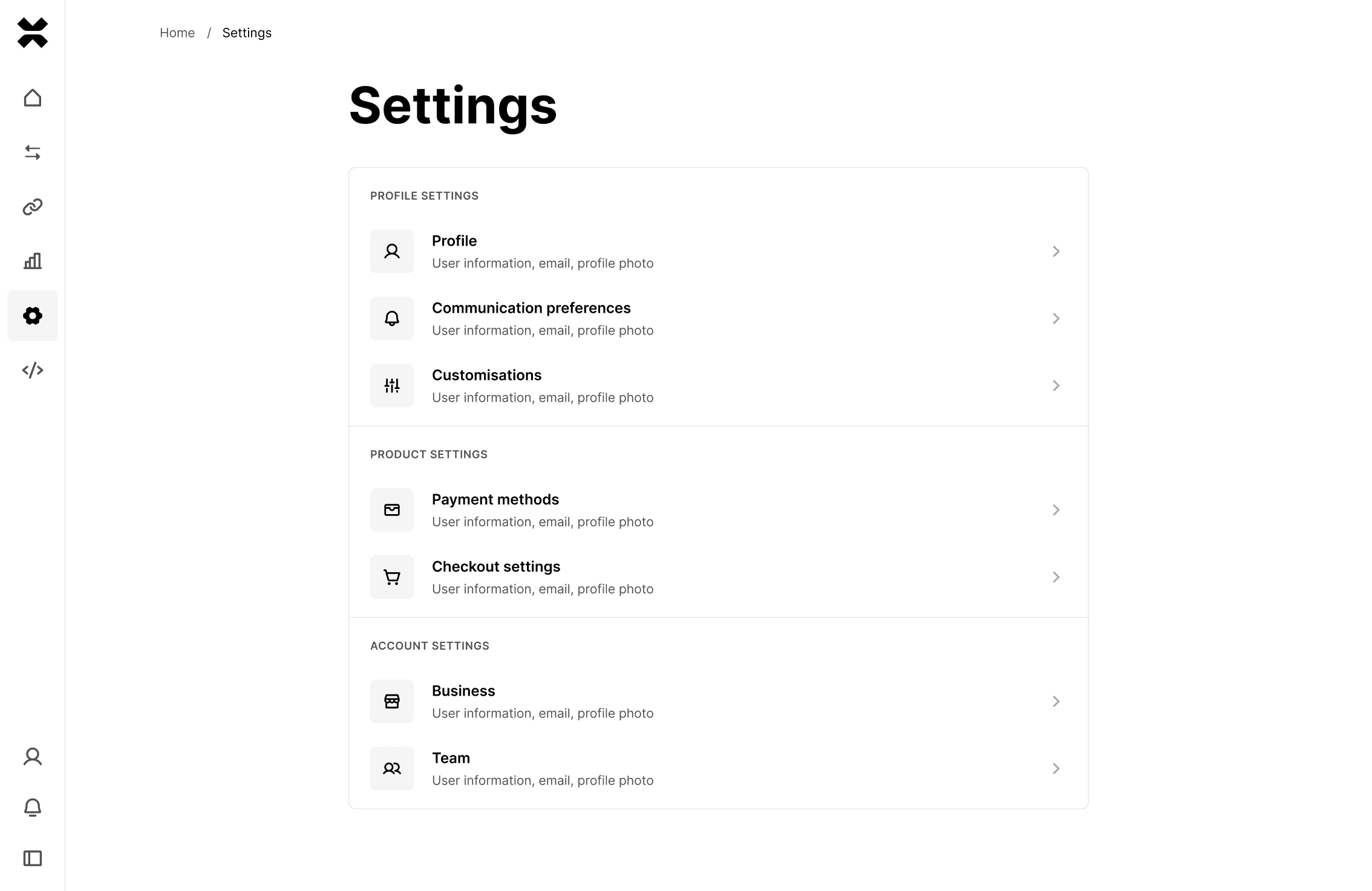The image size is (1372, 891).
Task: Go to Home breadcrumb link
Action: pyautogui.click(x=177, y=33)
